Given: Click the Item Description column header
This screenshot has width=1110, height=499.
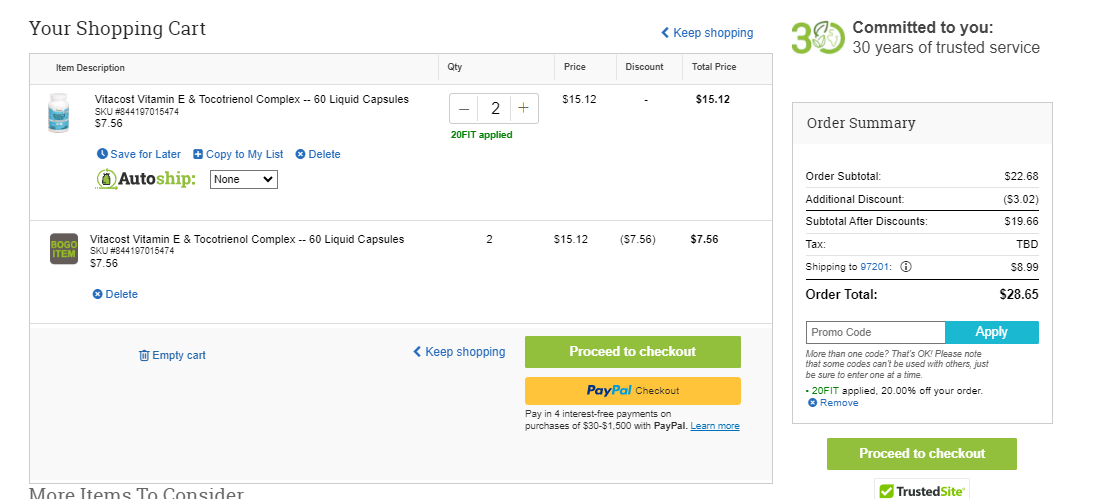Looking at the screenshot, I should [x=90, y=68].
